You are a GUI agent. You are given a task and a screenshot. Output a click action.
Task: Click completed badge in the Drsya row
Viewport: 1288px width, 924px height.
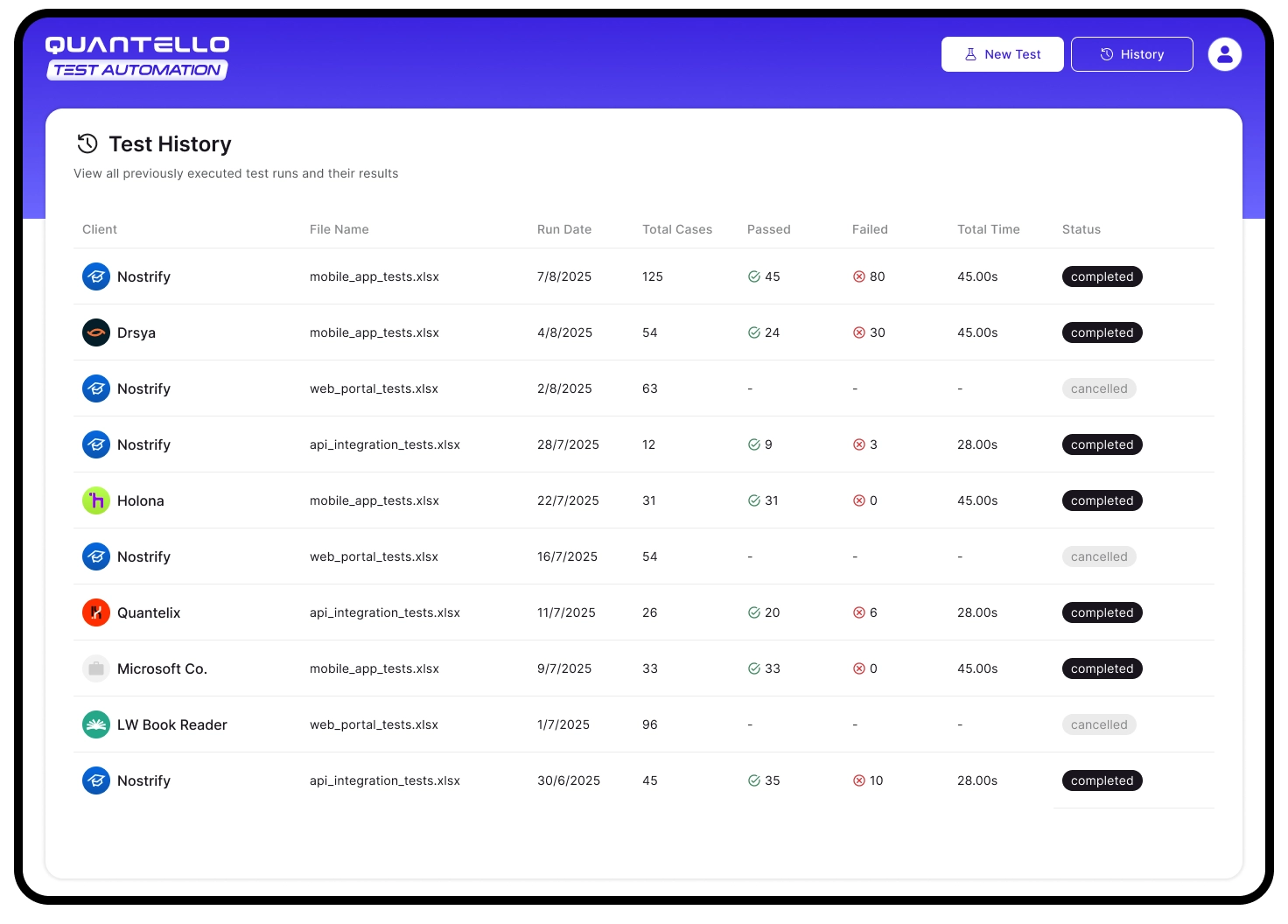1102,332
